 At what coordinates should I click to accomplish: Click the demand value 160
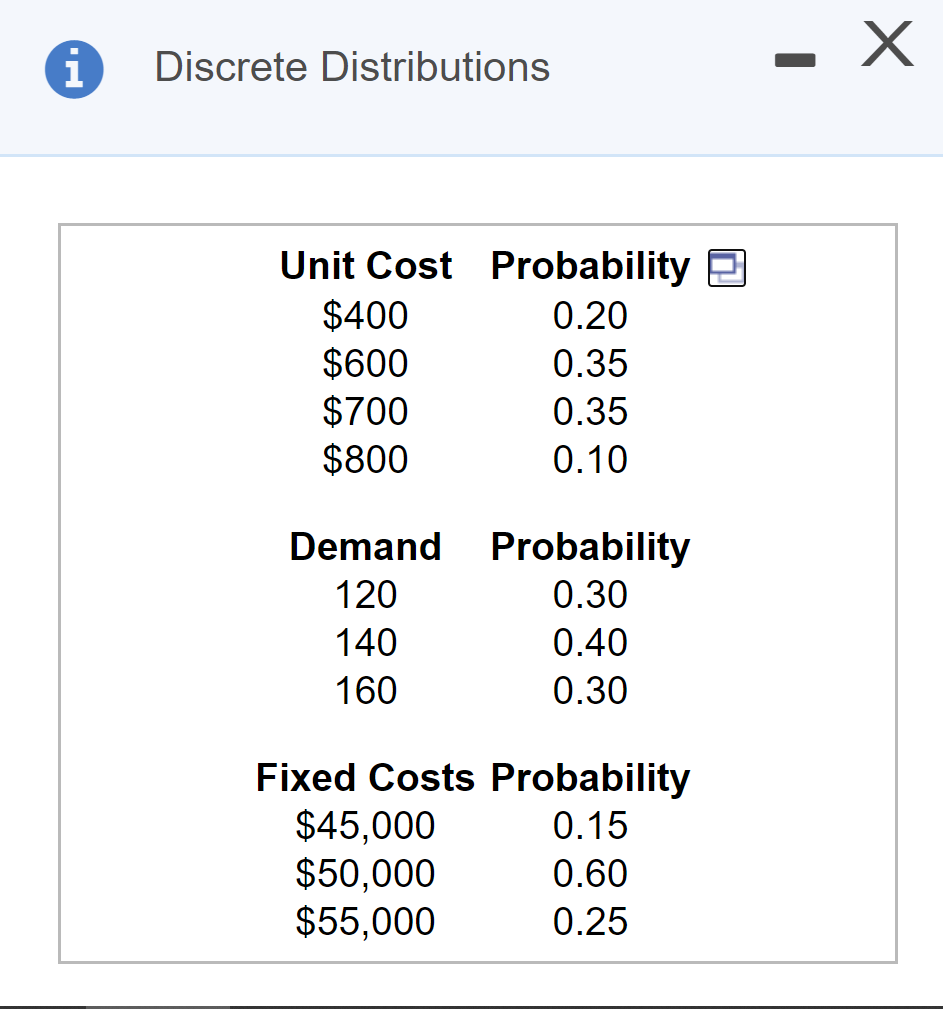pyautogui.click(x=366, y=690)
